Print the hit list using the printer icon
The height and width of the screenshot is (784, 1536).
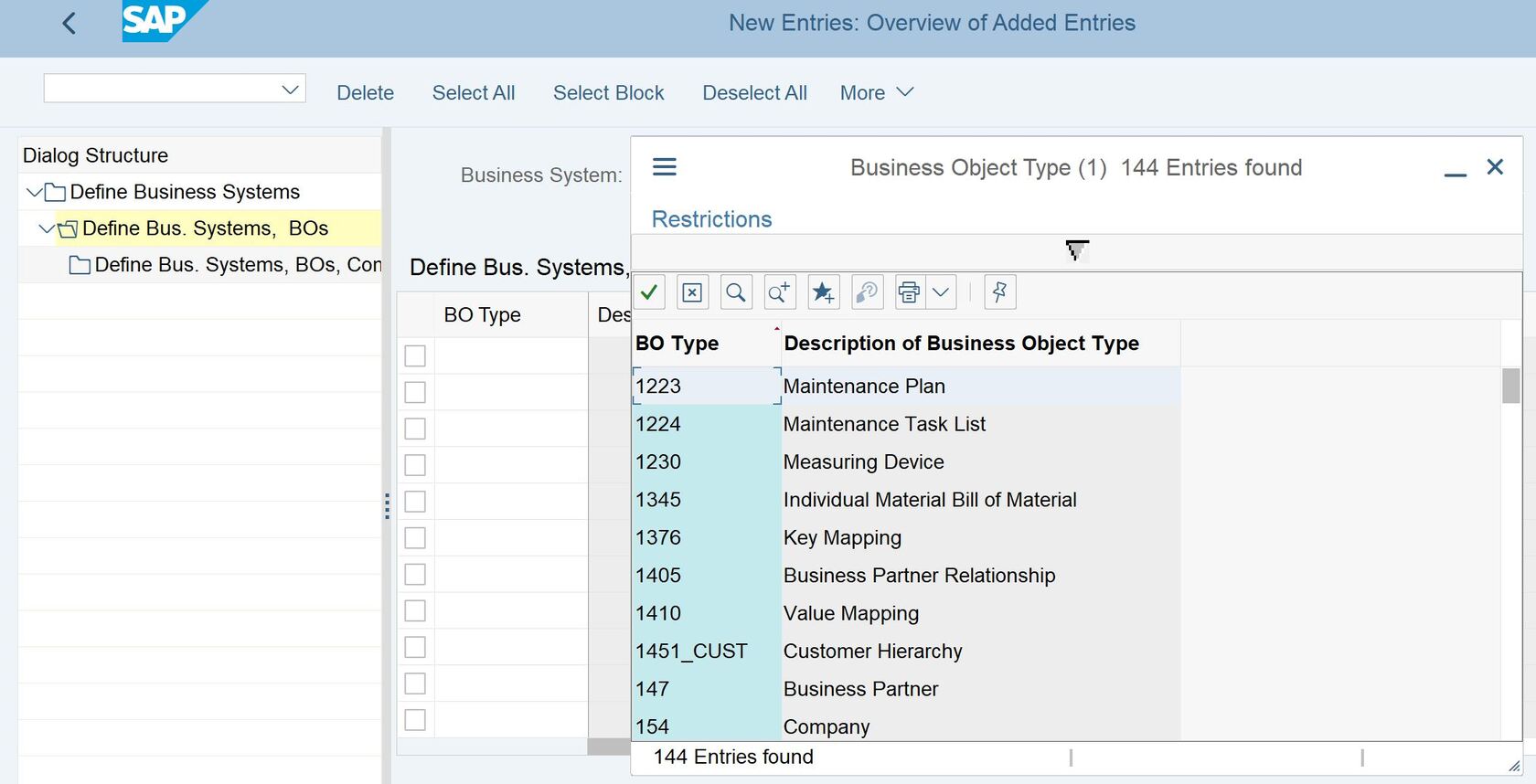tap(909, 292)
